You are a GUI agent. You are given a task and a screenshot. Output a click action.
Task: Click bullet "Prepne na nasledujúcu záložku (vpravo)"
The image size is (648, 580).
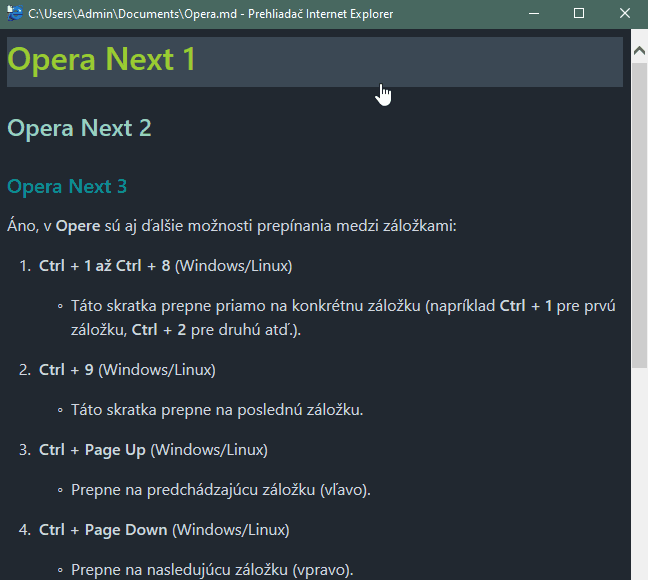212,570
